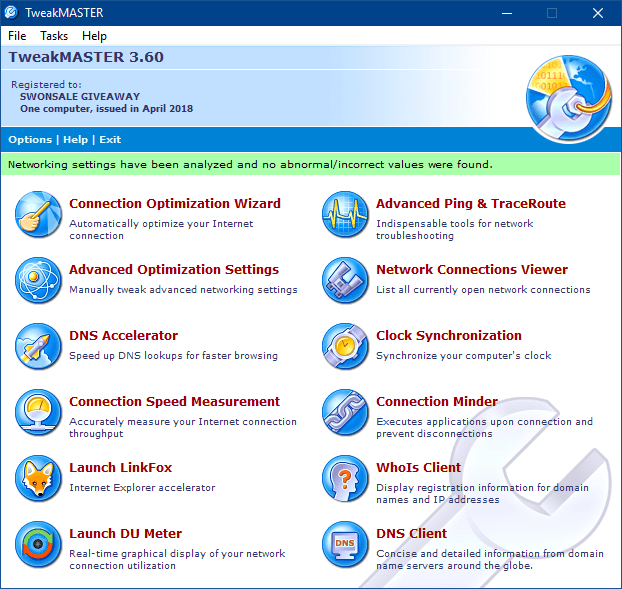Image resolution: width=622 pixels, height=589 pixels.
Task: Click the Options link in blue bar
Action: [30, 140]
